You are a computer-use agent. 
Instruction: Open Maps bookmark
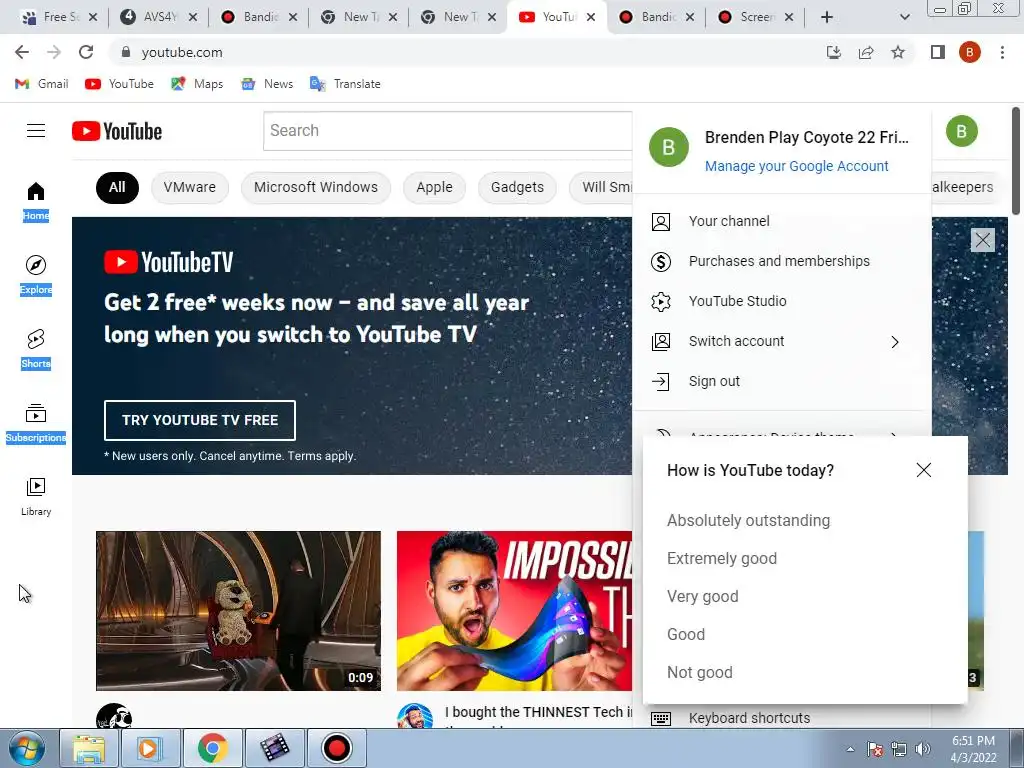click(197, 84)
